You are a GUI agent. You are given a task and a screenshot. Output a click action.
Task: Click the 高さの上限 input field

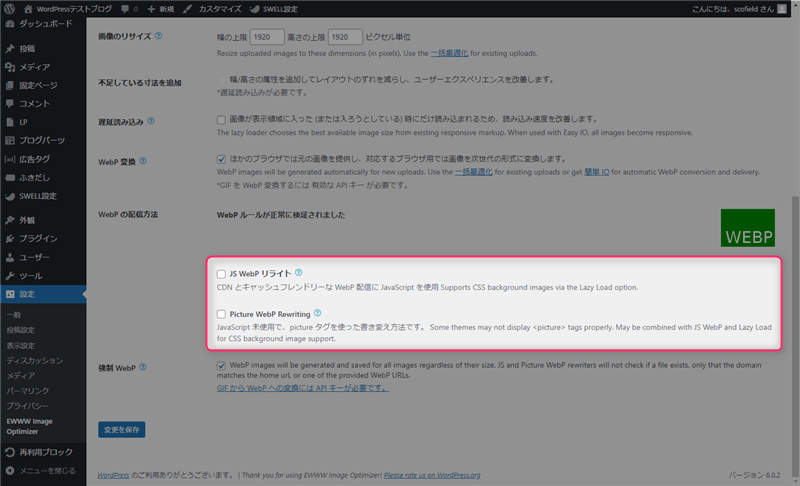pyautogui.click(x=345, y=37)
